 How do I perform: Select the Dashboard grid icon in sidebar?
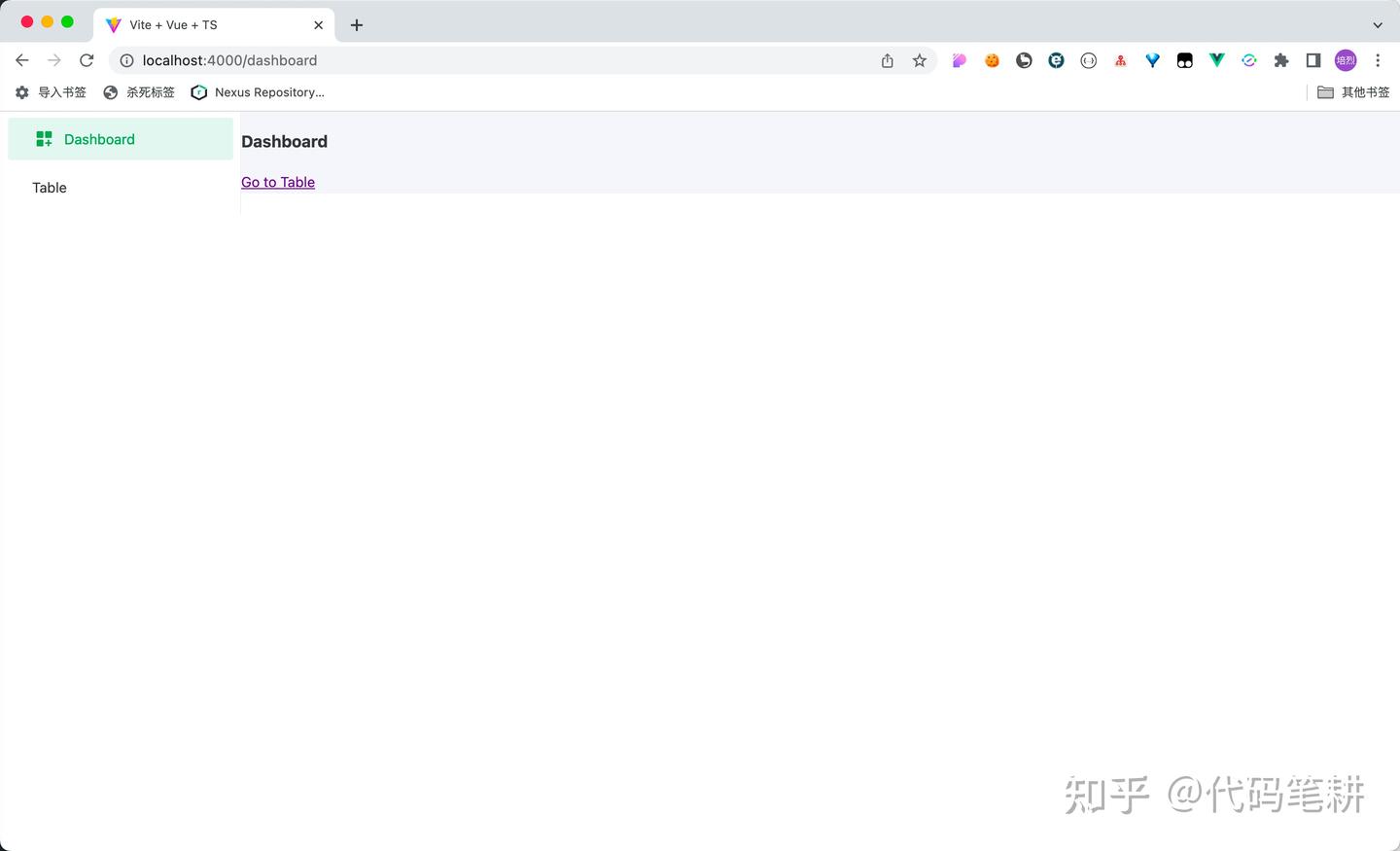pyautogui.click(x=44, y=138)
